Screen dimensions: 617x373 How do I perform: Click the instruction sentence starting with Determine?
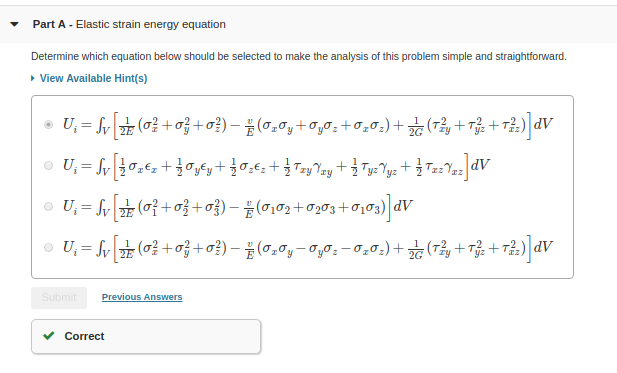point(299,57)
